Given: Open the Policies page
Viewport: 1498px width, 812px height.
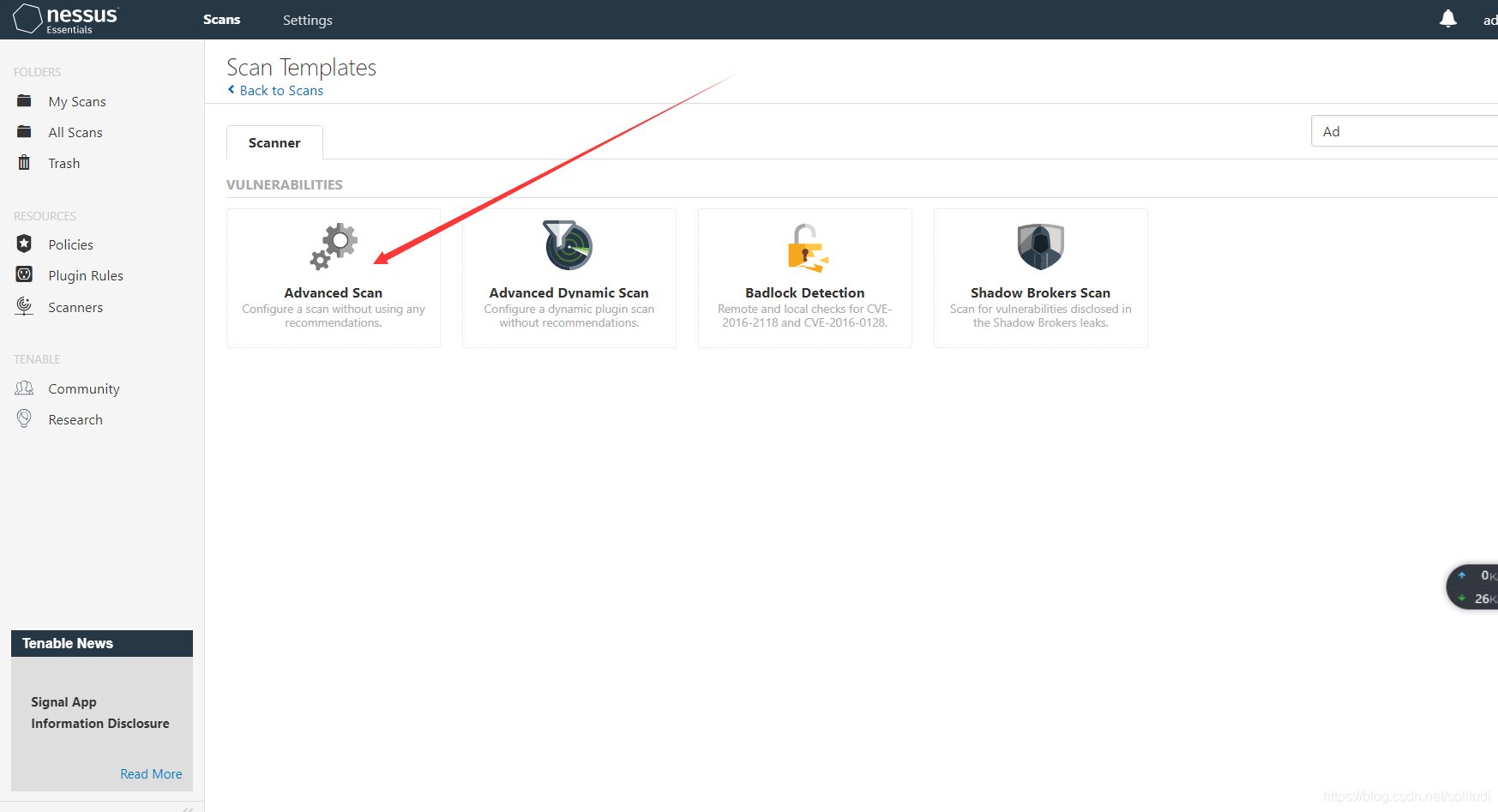Looking at the screenshot, I should (x=70, y=244).
